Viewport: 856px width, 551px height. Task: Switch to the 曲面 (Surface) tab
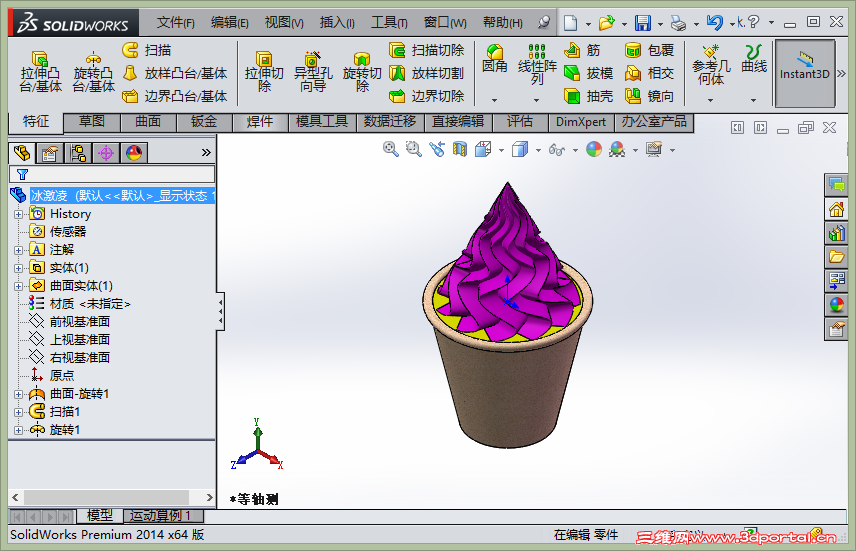tap(148, 122)
